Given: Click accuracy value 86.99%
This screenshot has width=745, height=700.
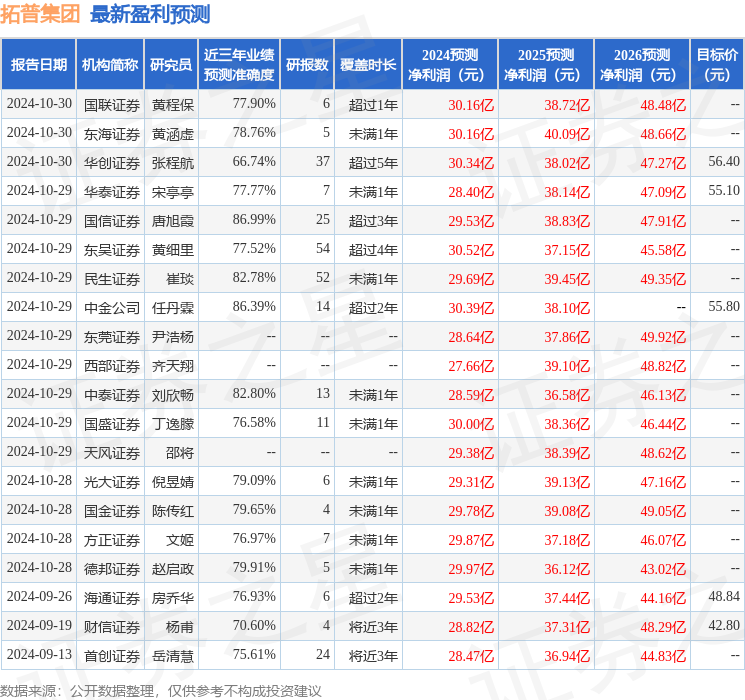Looking at the screenshot, I should [254, 220].
